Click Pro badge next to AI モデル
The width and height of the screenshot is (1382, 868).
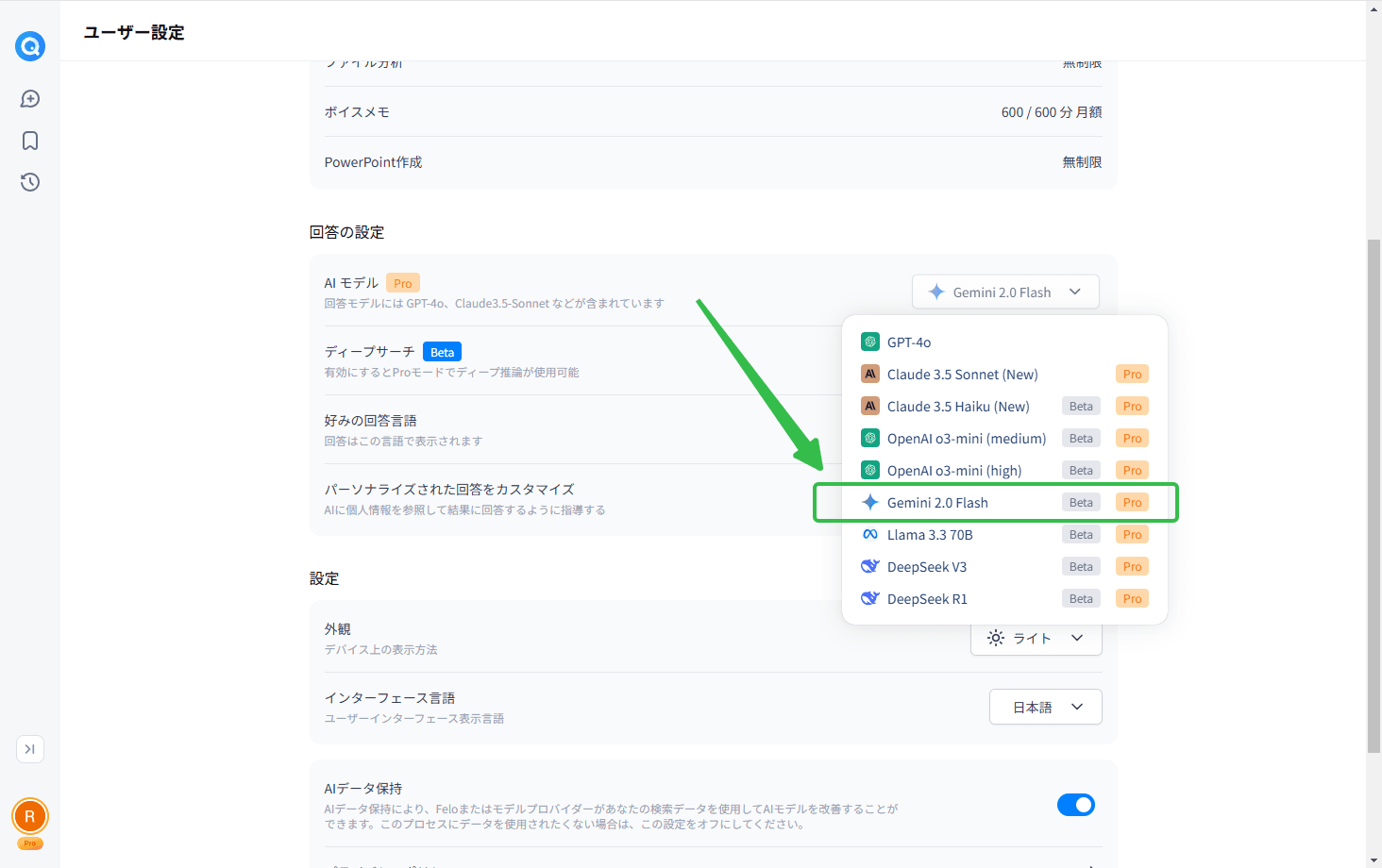click(403, 283)
